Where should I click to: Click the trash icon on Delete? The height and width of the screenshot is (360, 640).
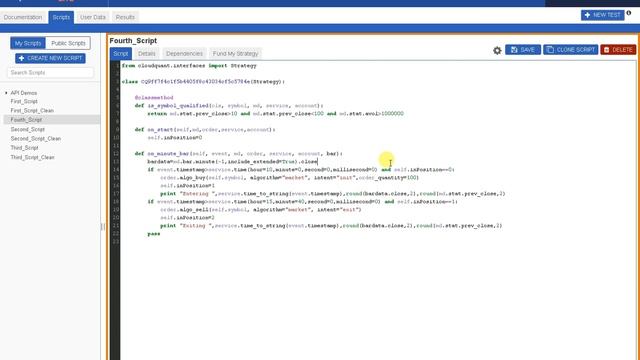(607, 50)
